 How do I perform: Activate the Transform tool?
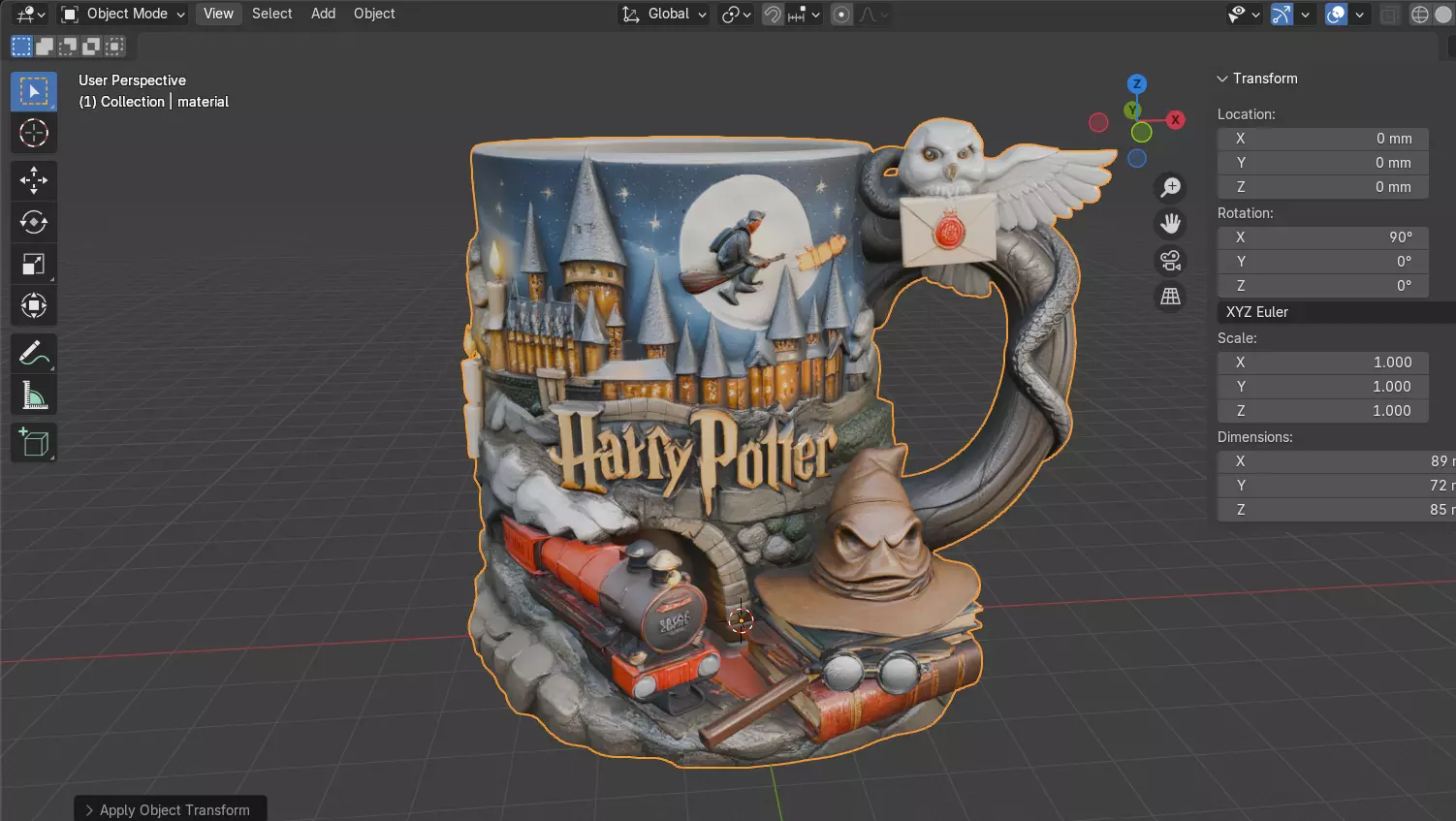point(34,305)
